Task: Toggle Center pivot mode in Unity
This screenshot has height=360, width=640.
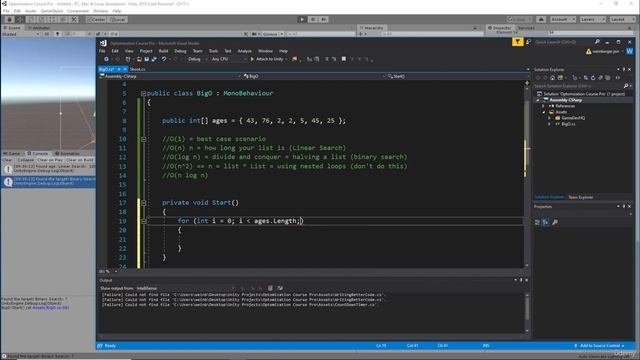Action: 97,19
